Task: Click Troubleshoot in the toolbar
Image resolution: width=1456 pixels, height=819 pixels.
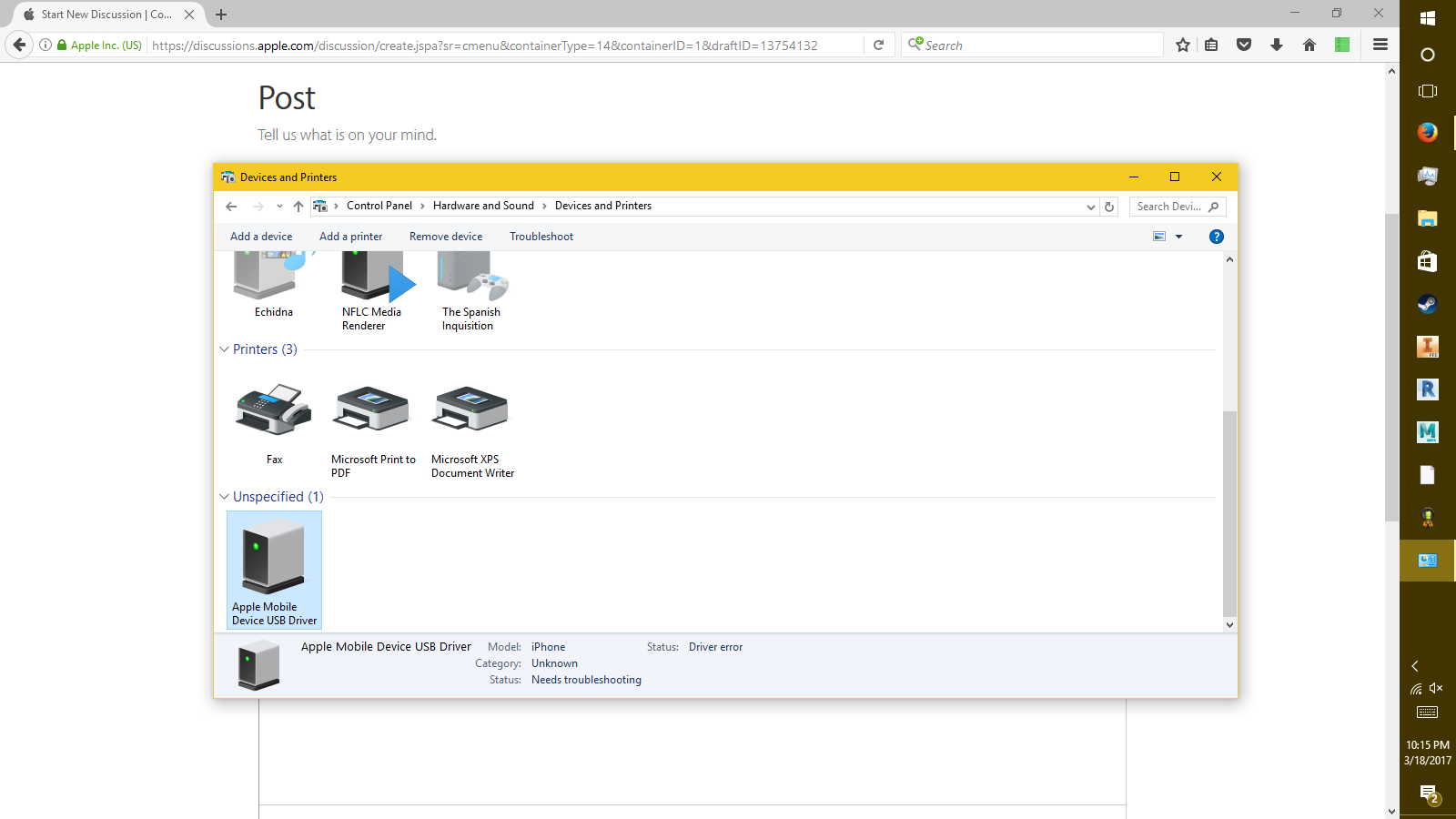Action: (x=541, y=237)
